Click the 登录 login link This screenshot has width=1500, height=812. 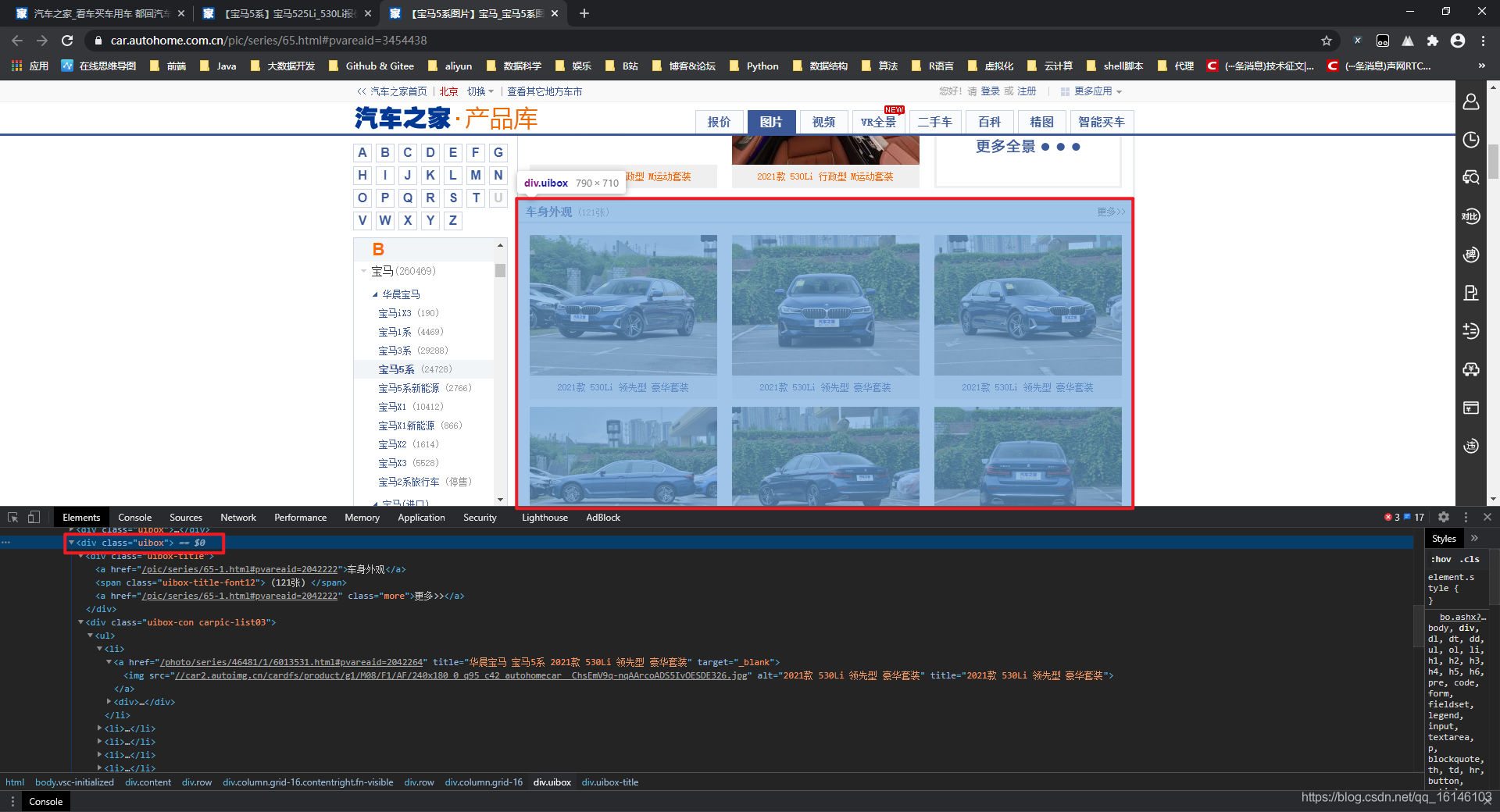click(991, 91)
